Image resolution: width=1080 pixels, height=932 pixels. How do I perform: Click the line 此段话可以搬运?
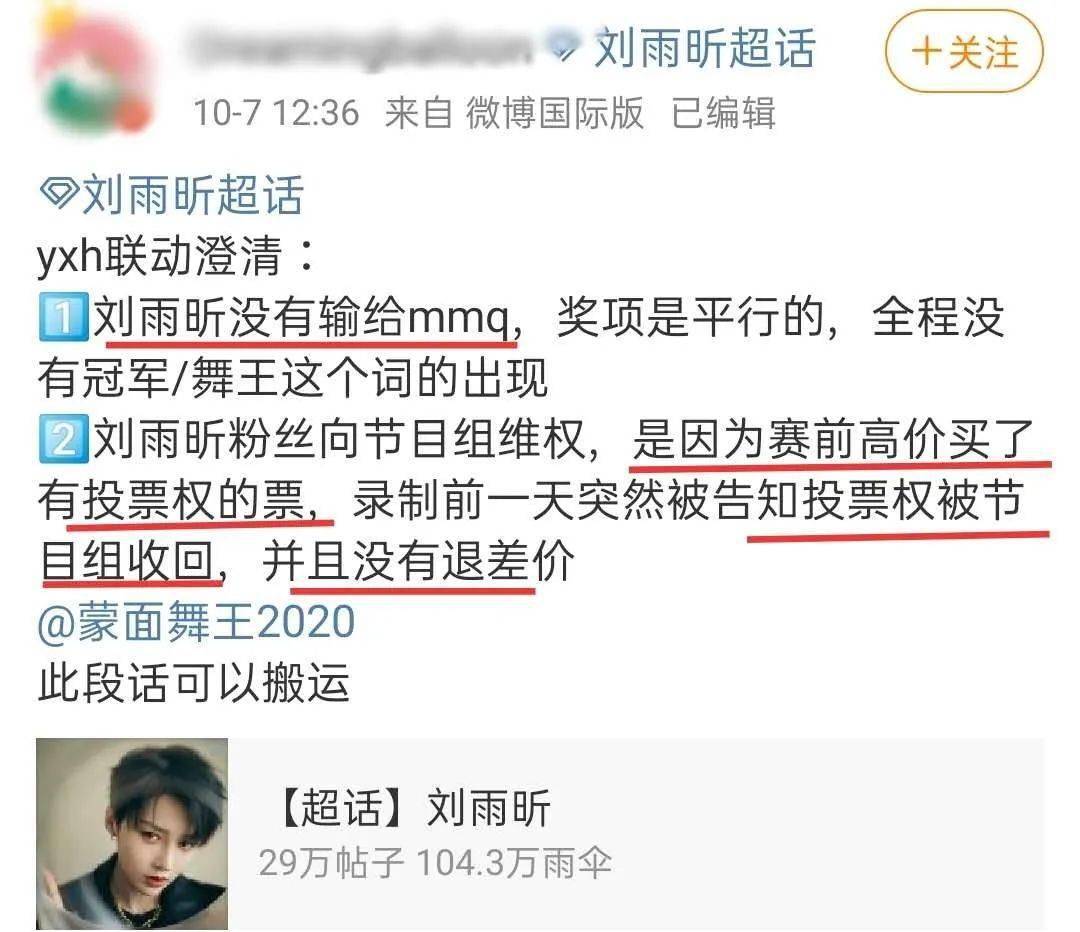pyautogui.click(x=194, y=683)
